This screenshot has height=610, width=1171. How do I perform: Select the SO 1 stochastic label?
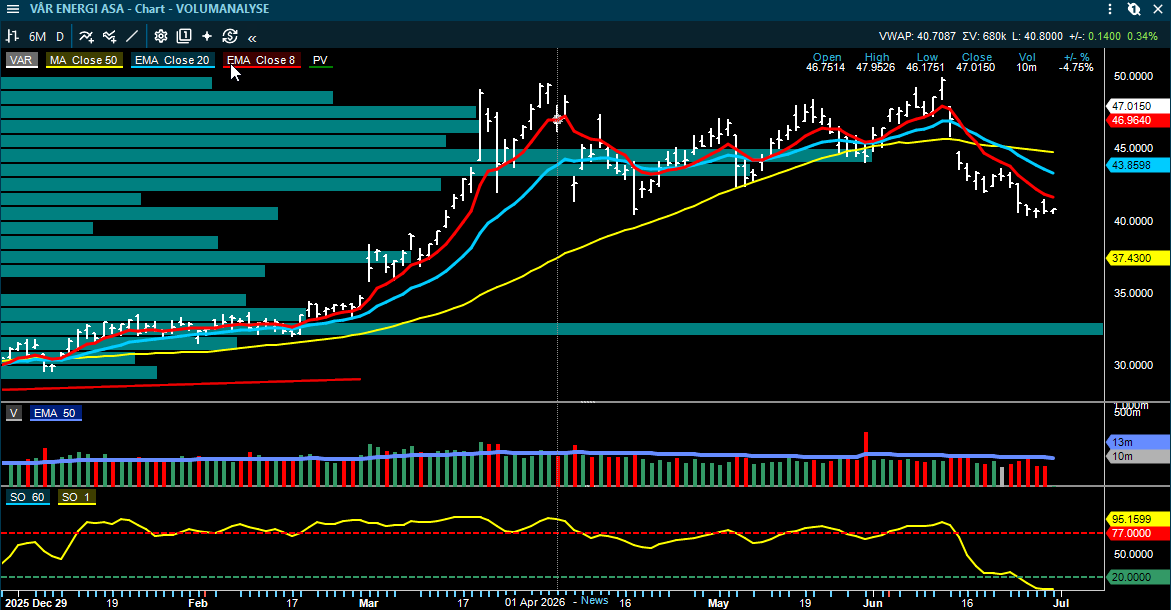pos(76,497)
